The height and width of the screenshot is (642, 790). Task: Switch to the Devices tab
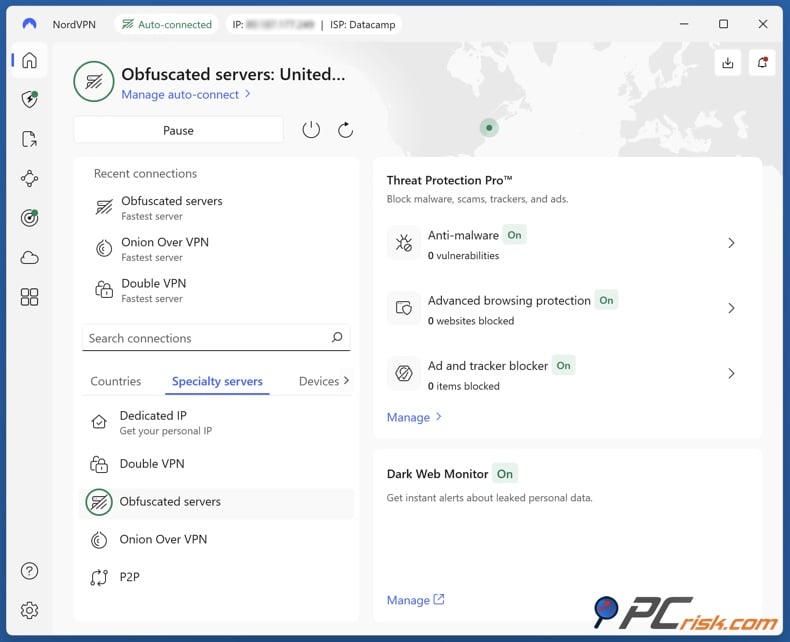pos(319,381)
